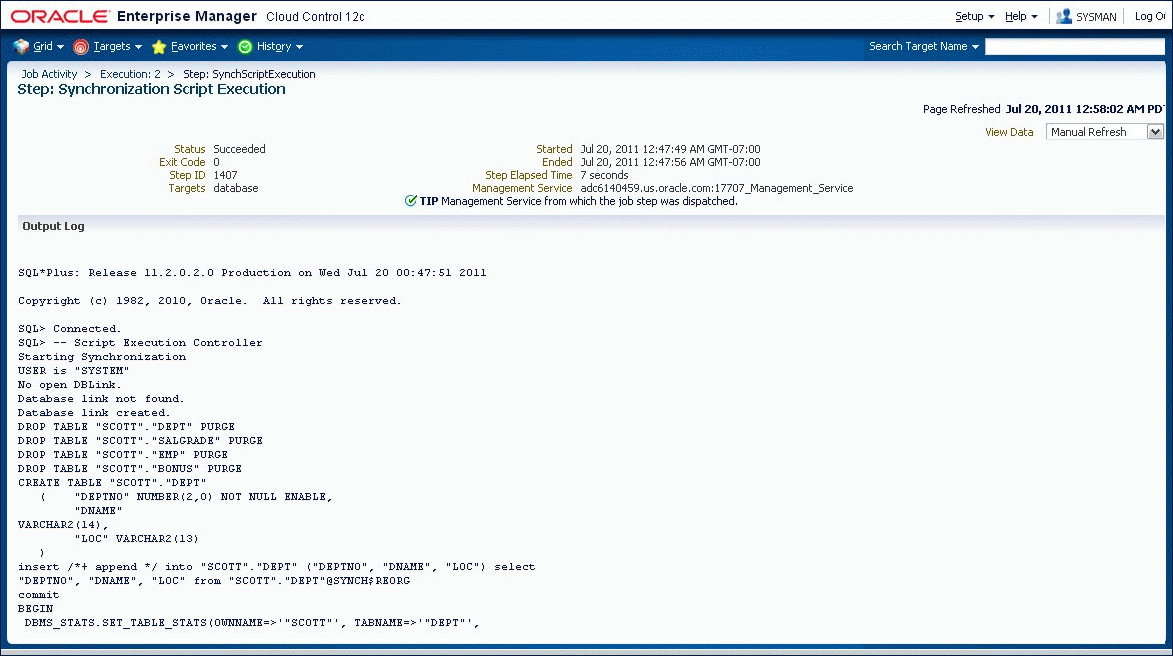Screen dimensions: 1173x656
Task: Go to Job Activity breadcrumb link
Action: (x=49, y=74)
